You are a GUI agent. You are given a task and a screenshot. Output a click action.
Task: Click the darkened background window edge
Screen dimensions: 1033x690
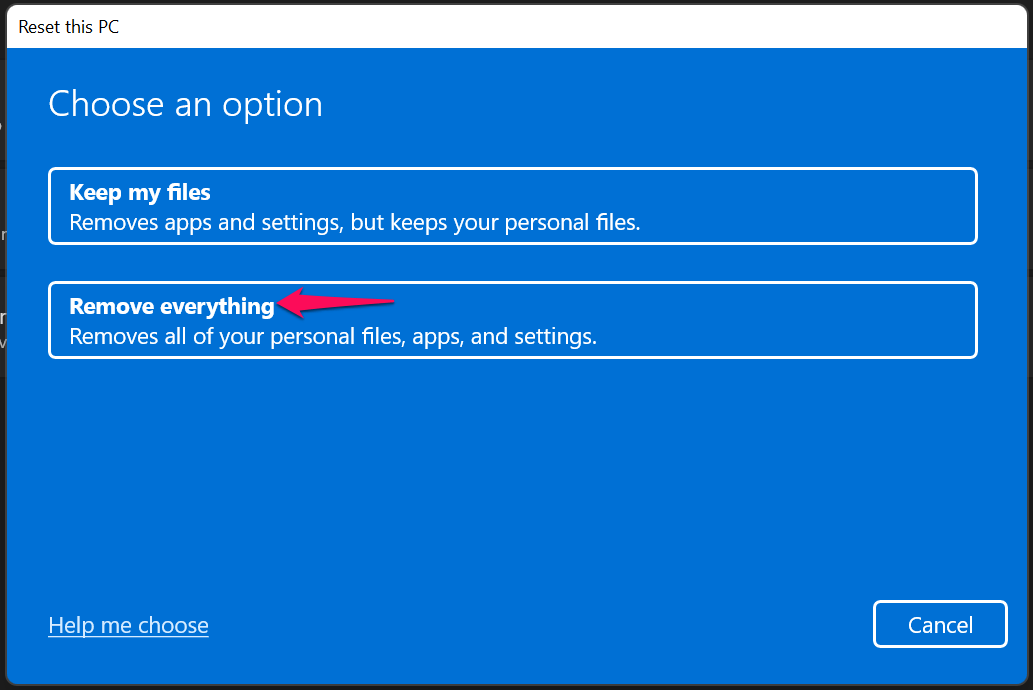coord(4,350)
